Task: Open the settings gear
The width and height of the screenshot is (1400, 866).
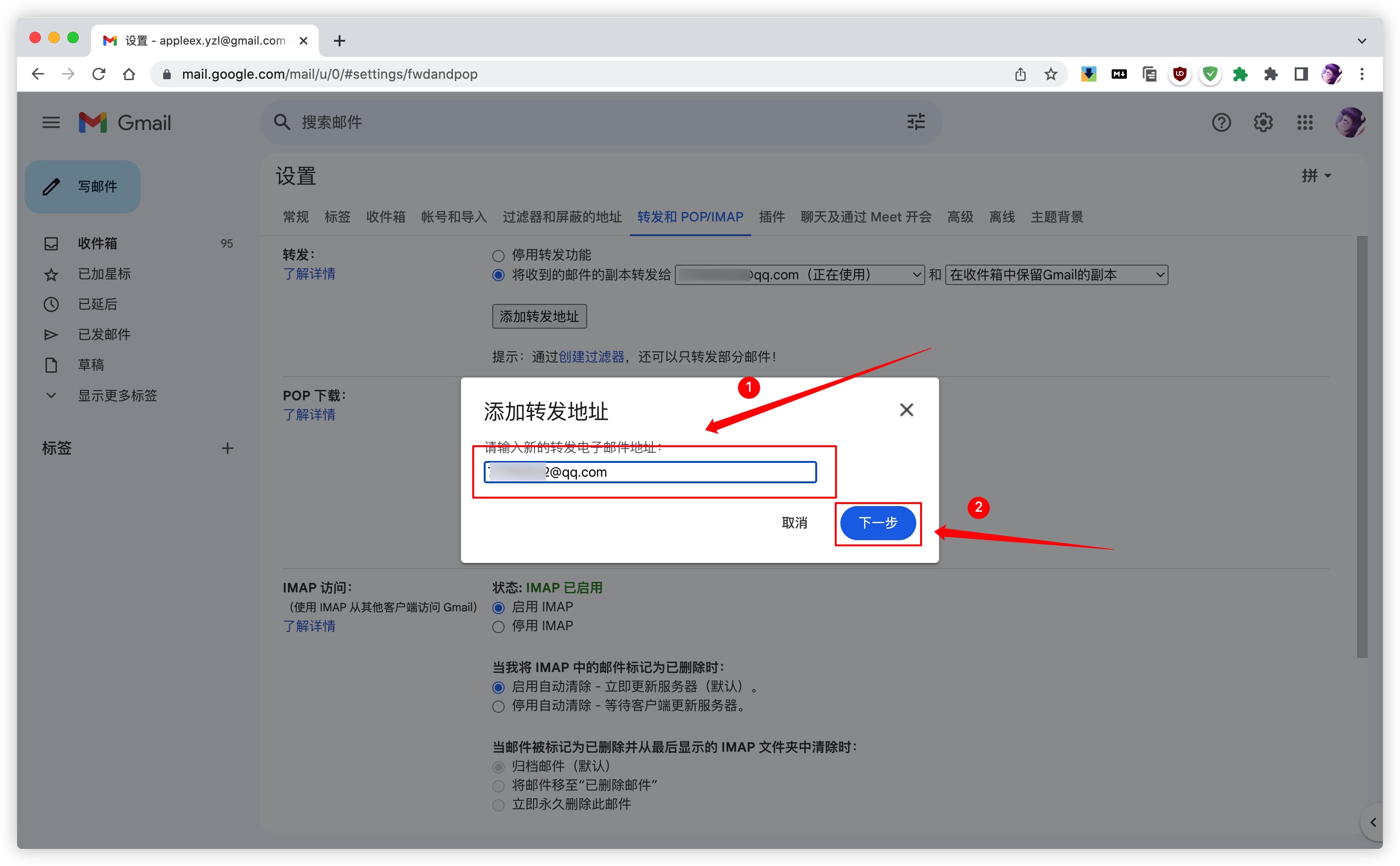Action: (x=1262, y=122)
